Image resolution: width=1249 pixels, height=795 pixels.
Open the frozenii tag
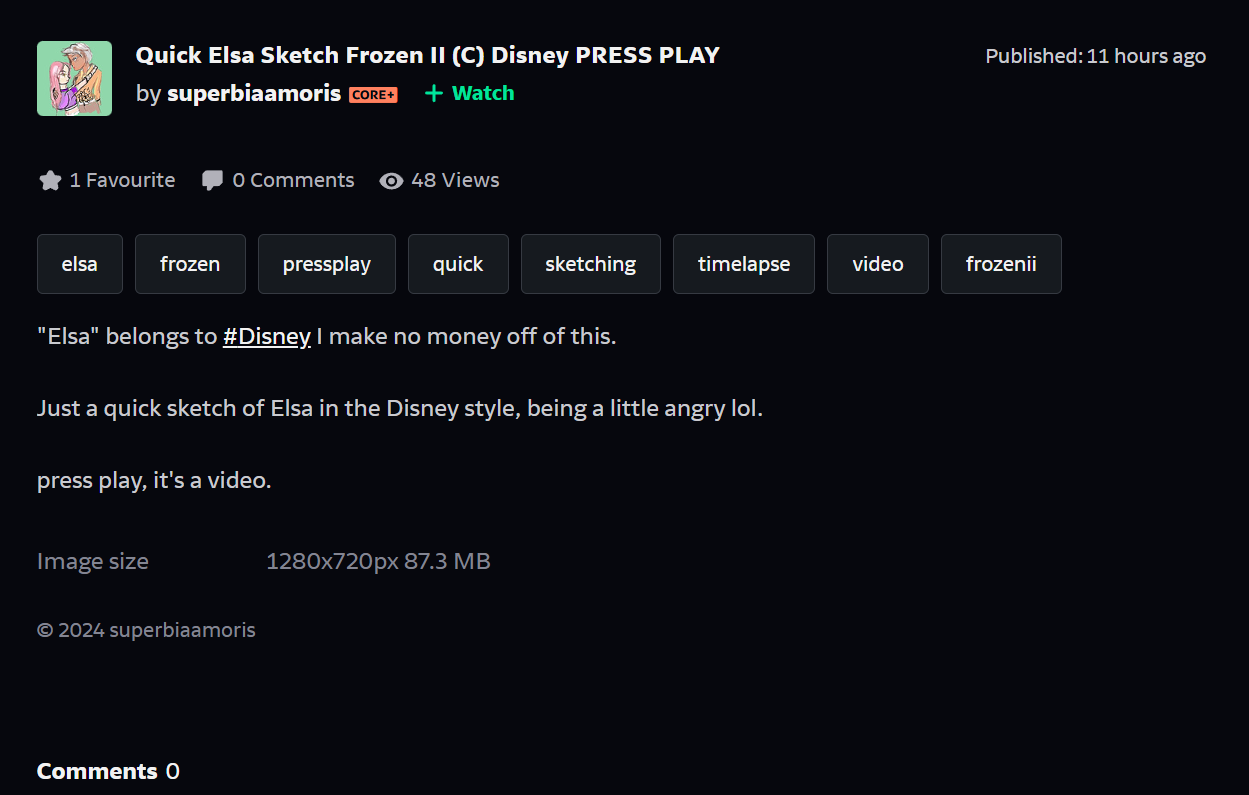[1001, 264]
